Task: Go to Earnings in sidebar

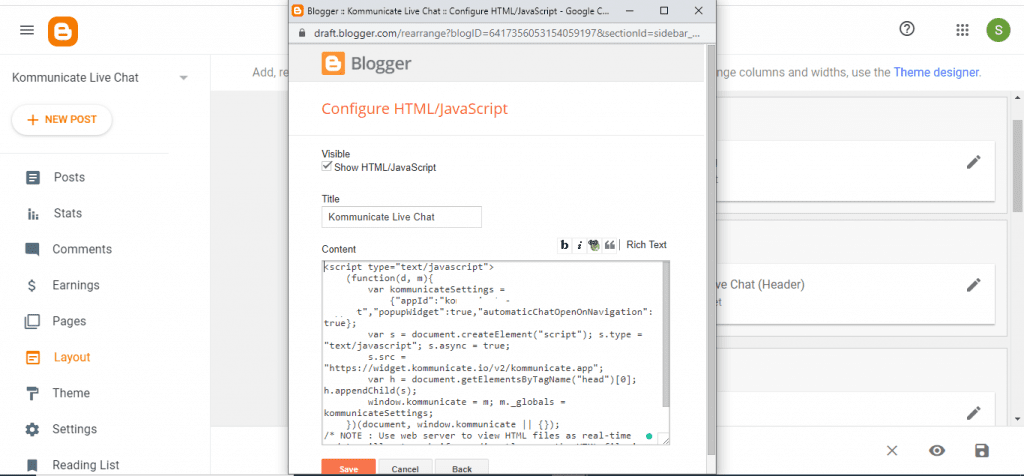Action: pos(76,285)
